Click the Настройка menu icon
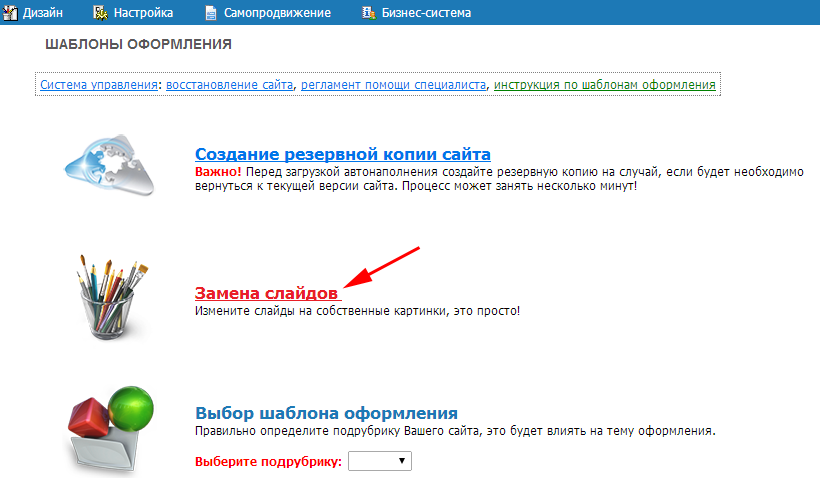The image size is (820, 478). (x=100, y=13)
